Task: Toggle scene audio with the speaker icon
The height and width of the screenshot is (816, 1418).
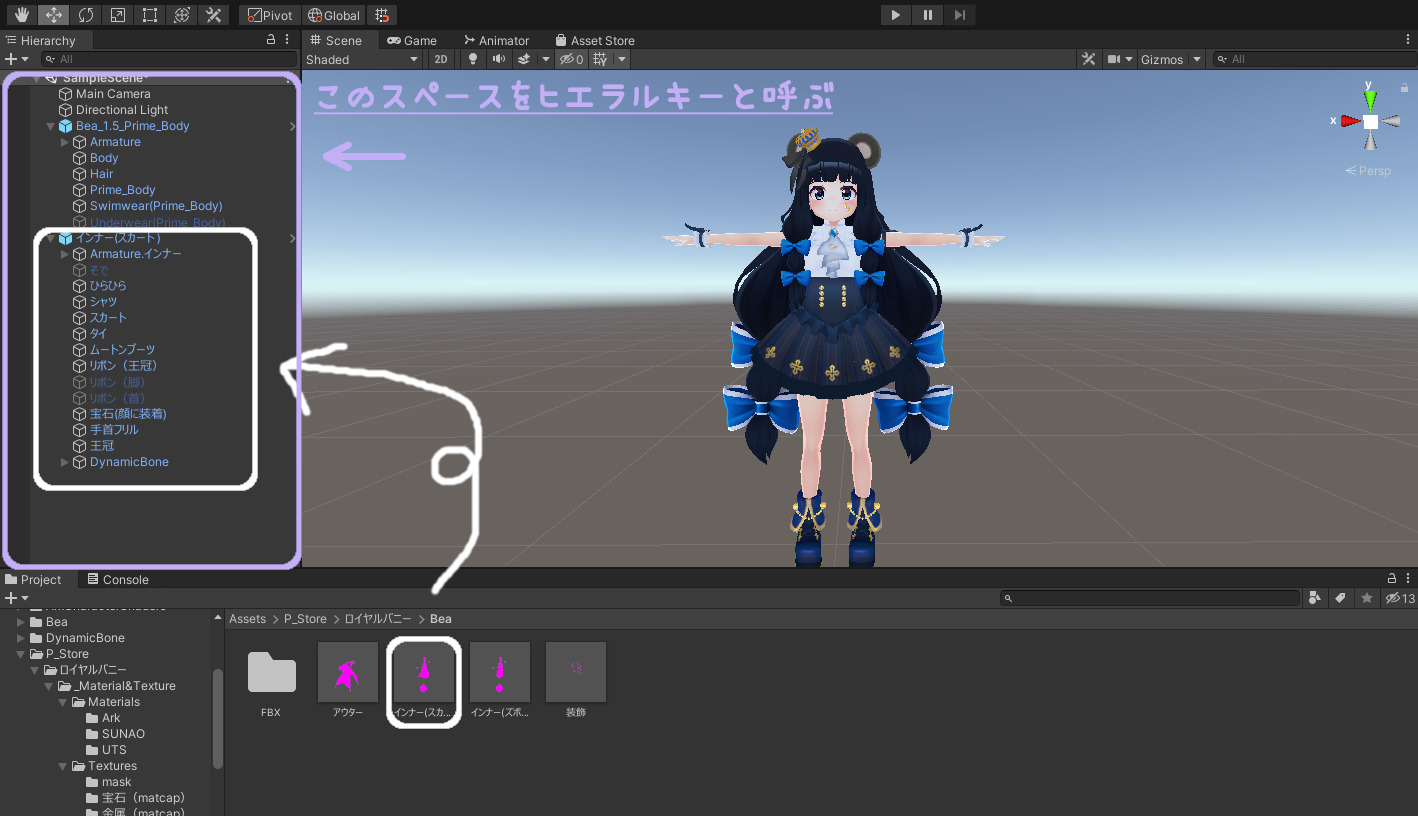Action: point(498,59)
